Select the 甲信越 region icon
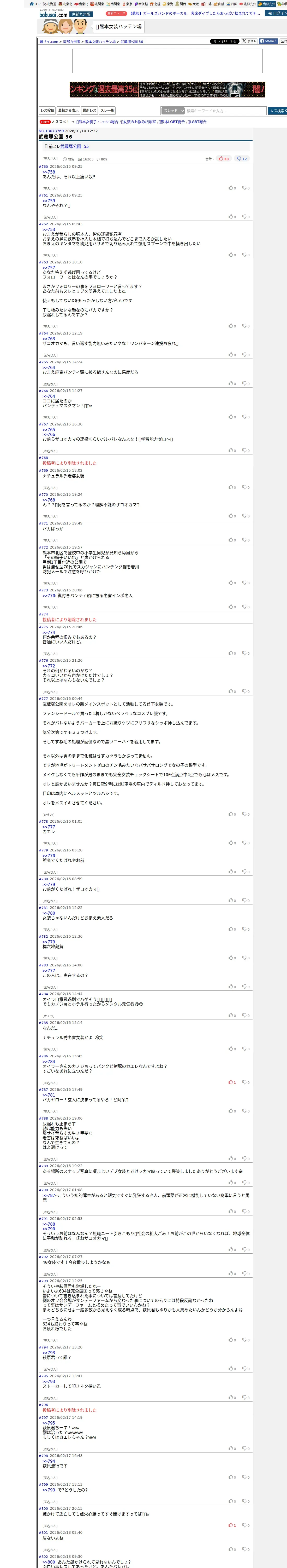This screenshot has width=287, height=1568. pyautogui.click(x=141, y=4)
